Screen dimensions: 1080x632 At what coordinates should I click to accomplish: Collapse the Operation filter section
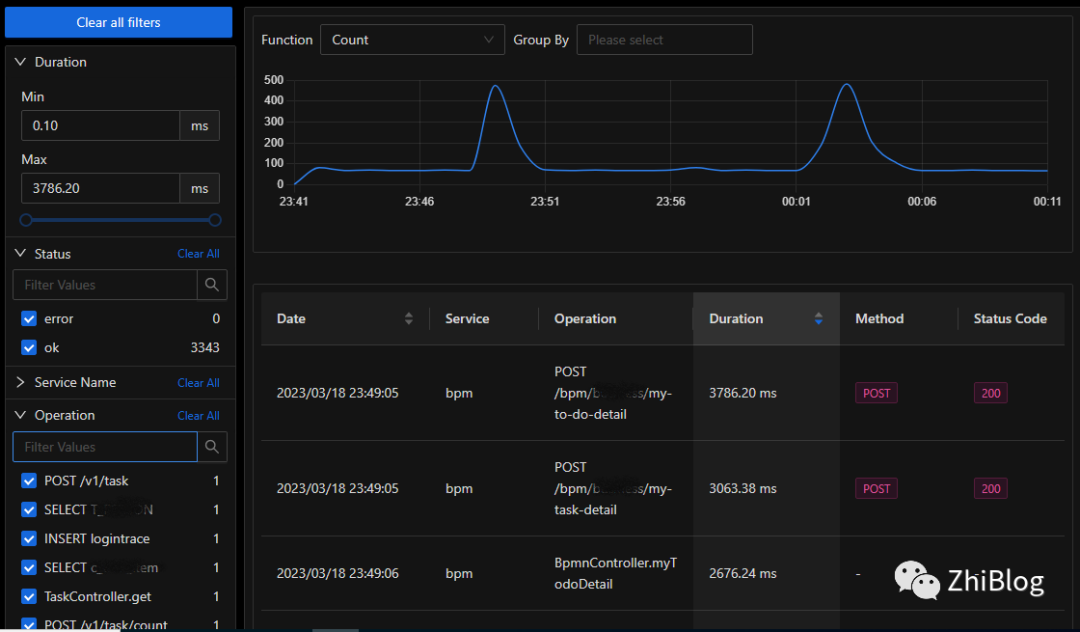[20, 415]
